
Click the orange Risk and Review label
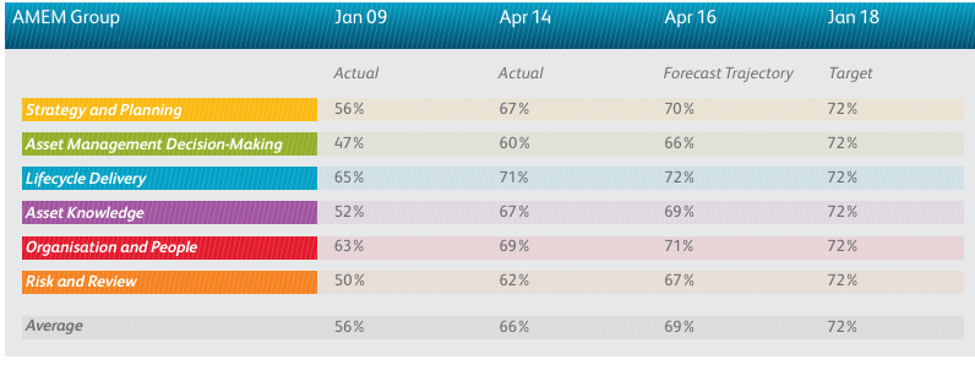click(169, 282)
